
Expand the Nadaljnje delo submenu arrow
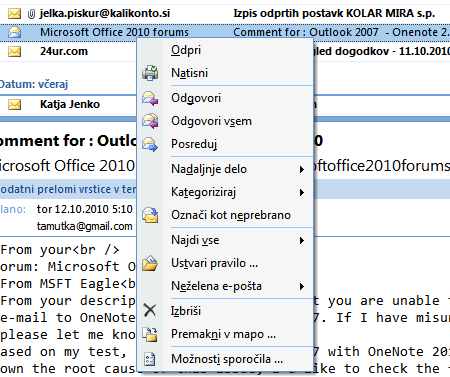click(302, 170)
